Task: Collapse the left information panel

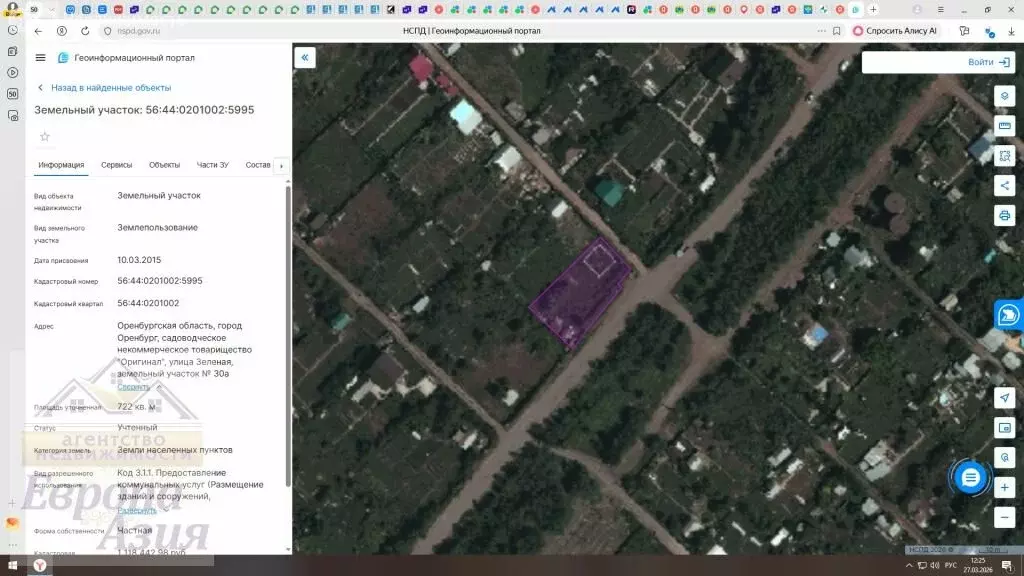Action: click(x=305, y=58)
